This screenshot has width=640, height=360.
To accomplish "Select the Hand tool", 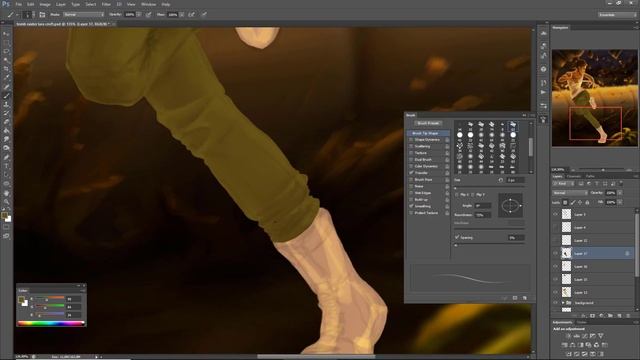I will (6, 193).
